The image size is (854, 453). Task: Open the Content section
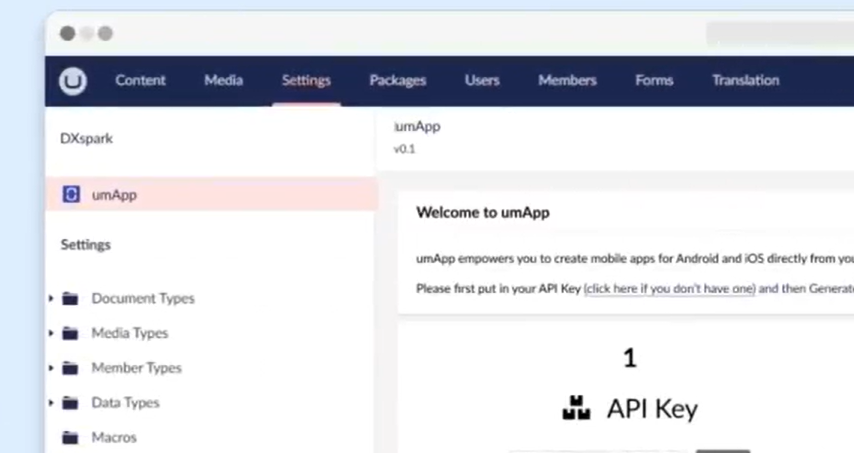tap(140, 81)
